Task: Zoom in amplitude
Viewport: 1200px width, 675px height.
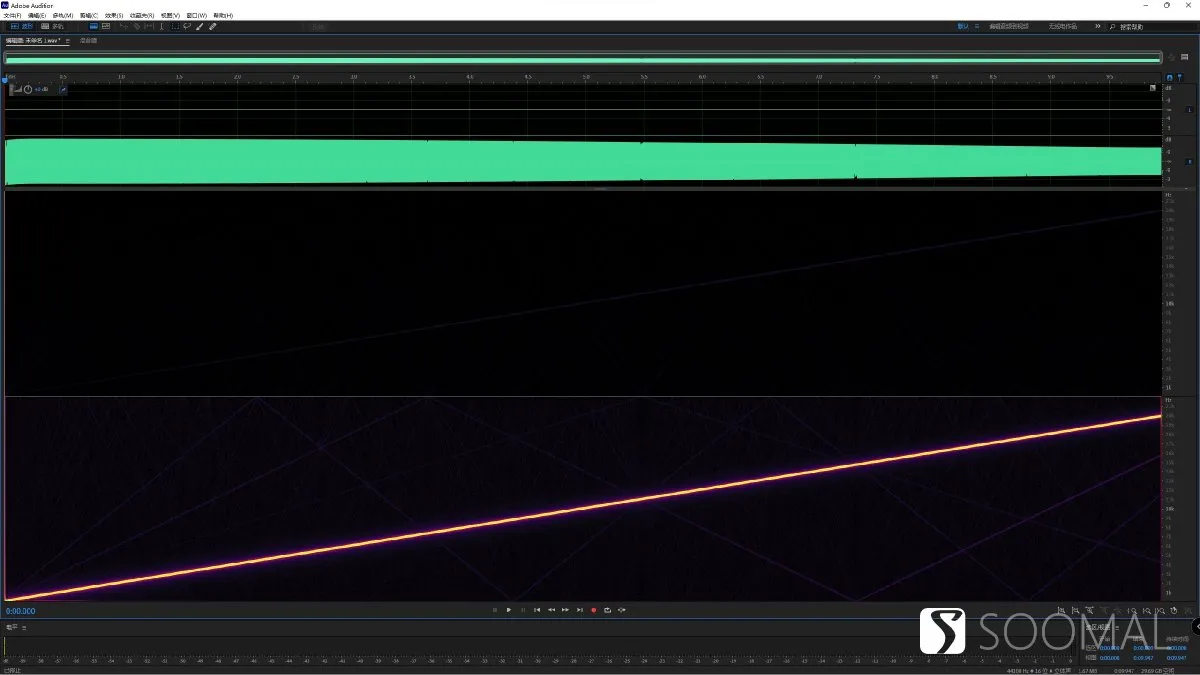Action: click(x=1061, y=611)
